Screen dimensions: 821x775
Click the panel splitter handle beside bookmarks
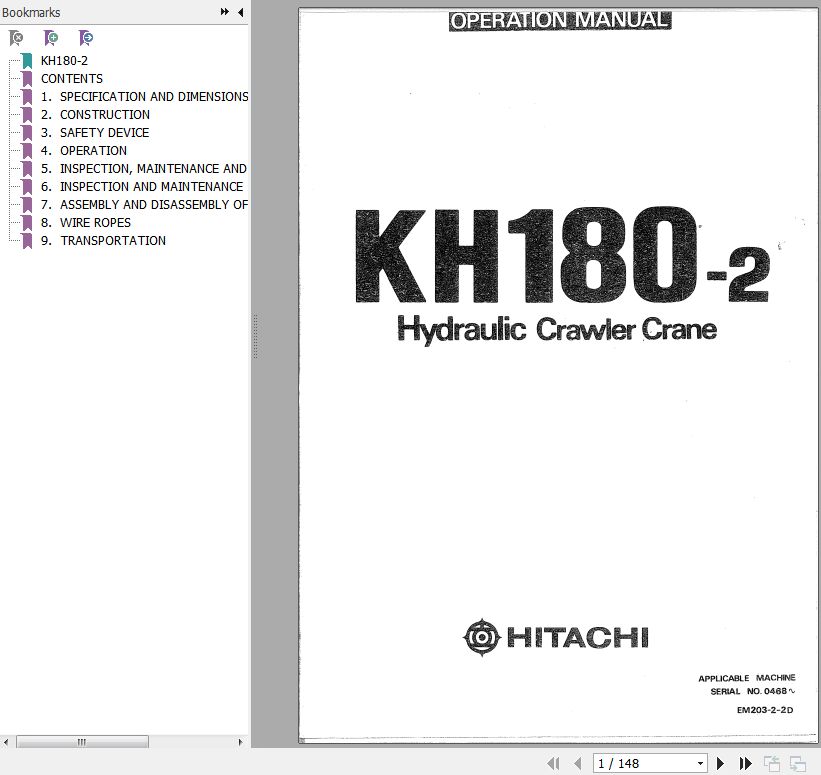(255, 336)
